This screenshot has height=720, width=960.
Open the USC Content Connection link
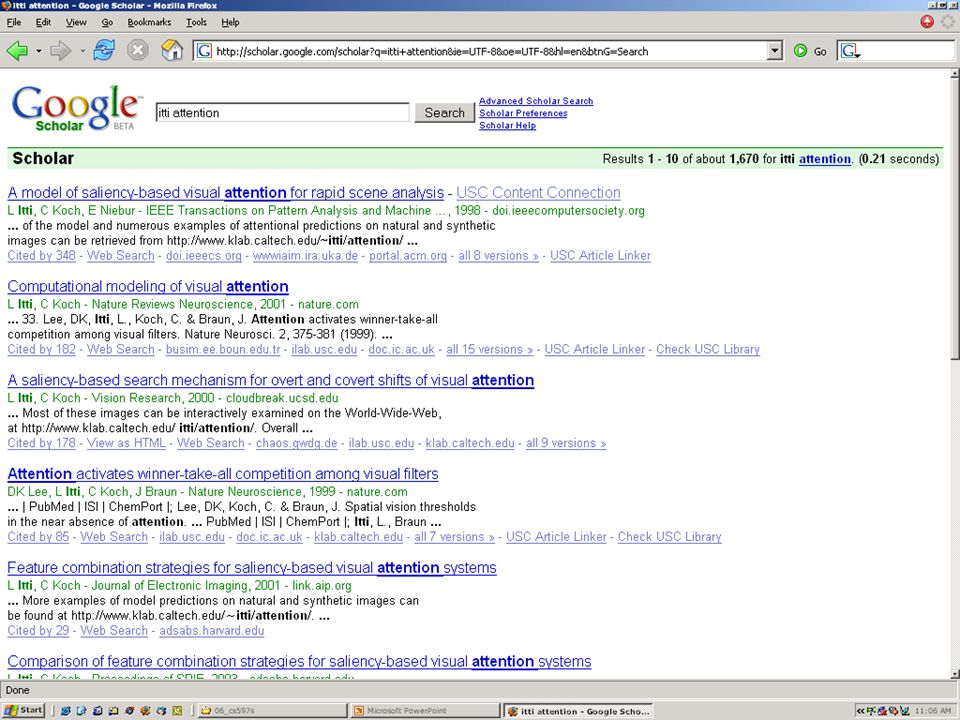pyautogui.click(x=538, y=193)
